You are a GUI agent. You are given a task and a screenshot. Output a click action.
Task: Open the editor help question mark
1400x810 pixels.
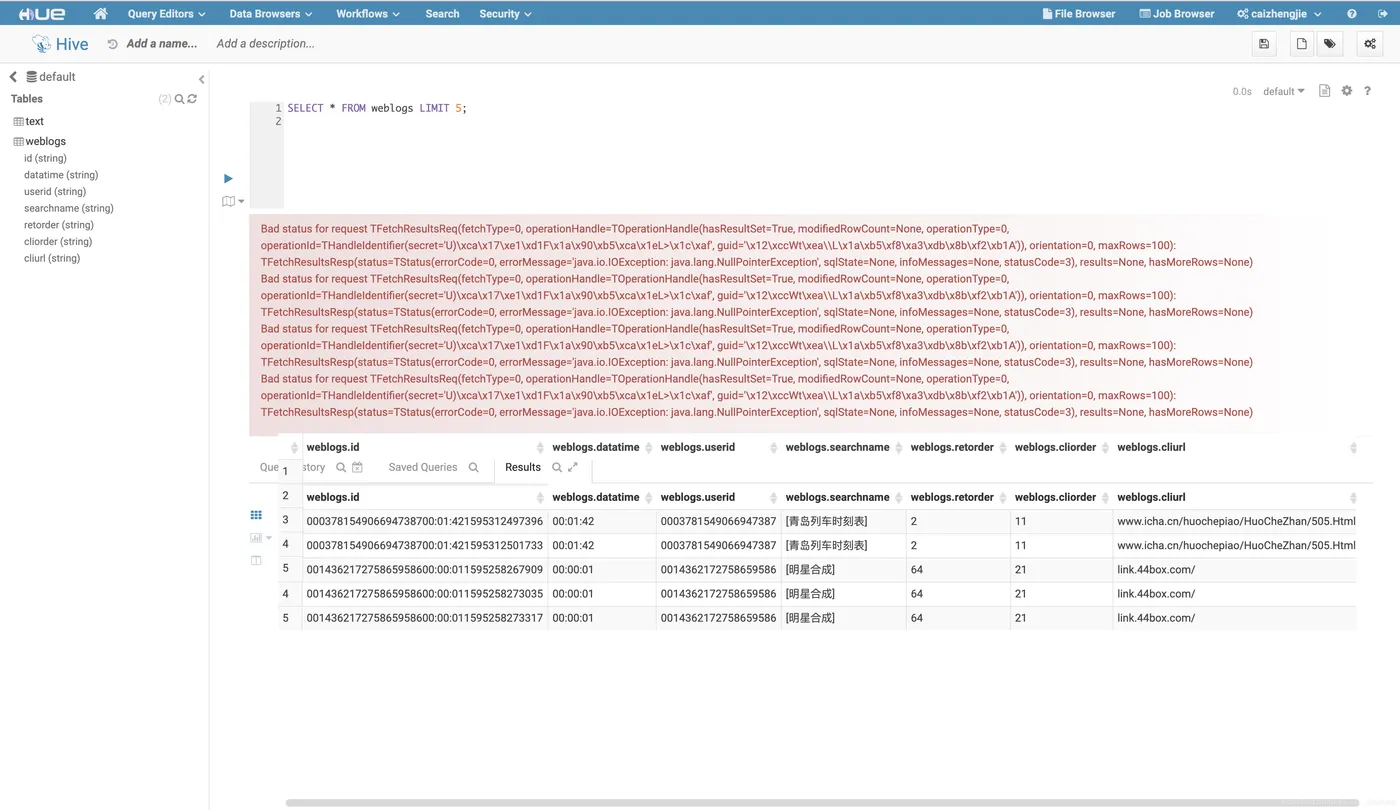click(x=1367, y=91)
